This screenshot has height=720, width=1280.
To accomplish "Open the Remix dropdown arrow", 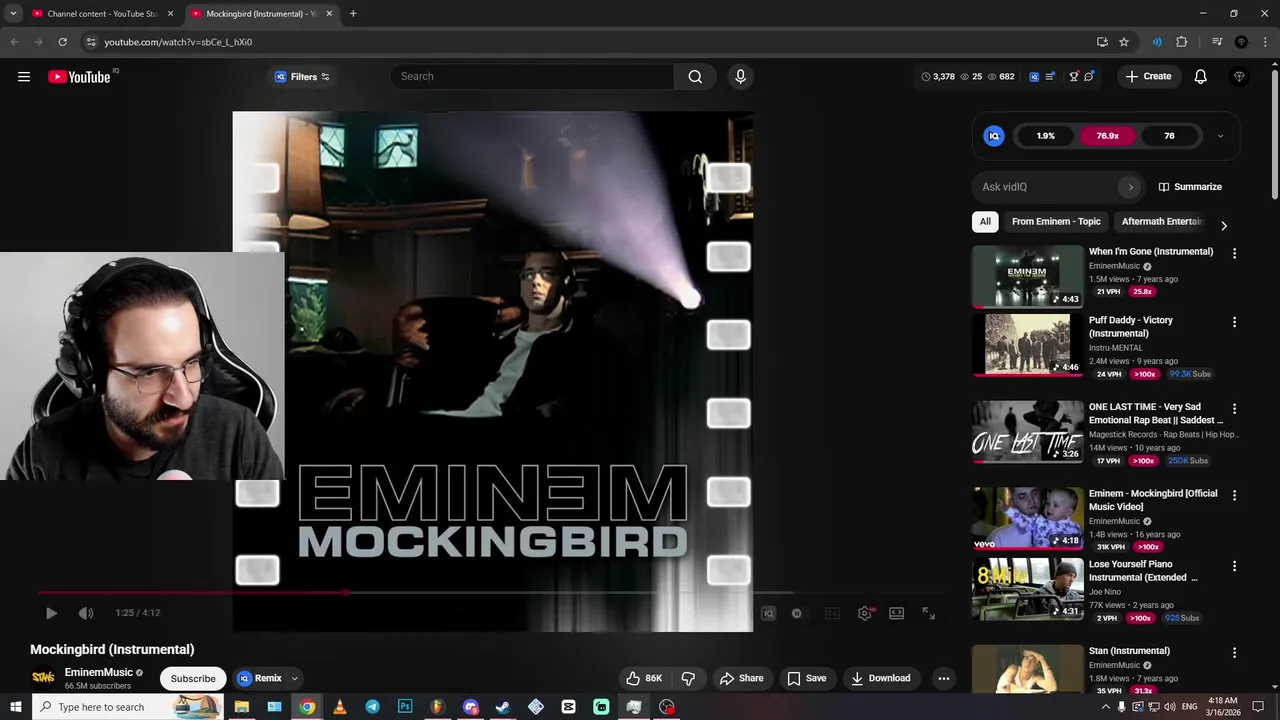I will (294, 678).
